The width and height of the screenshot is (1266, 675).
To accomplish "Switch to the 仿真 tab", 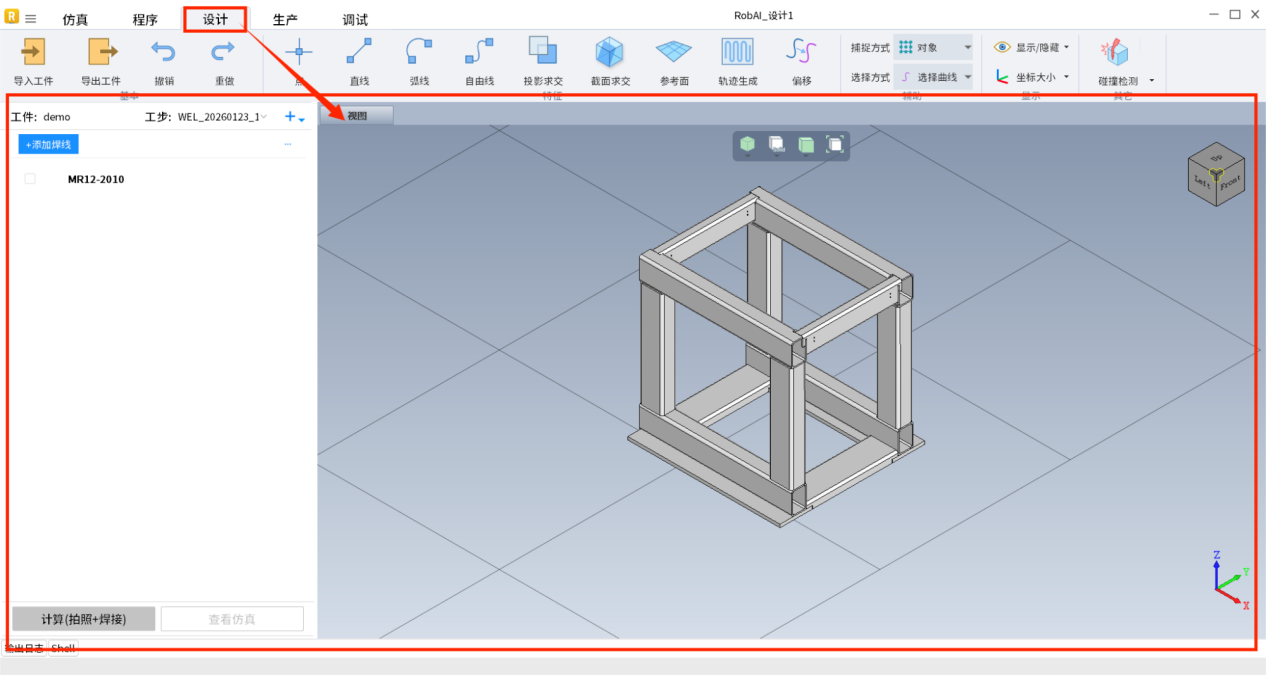I will 75,20.
